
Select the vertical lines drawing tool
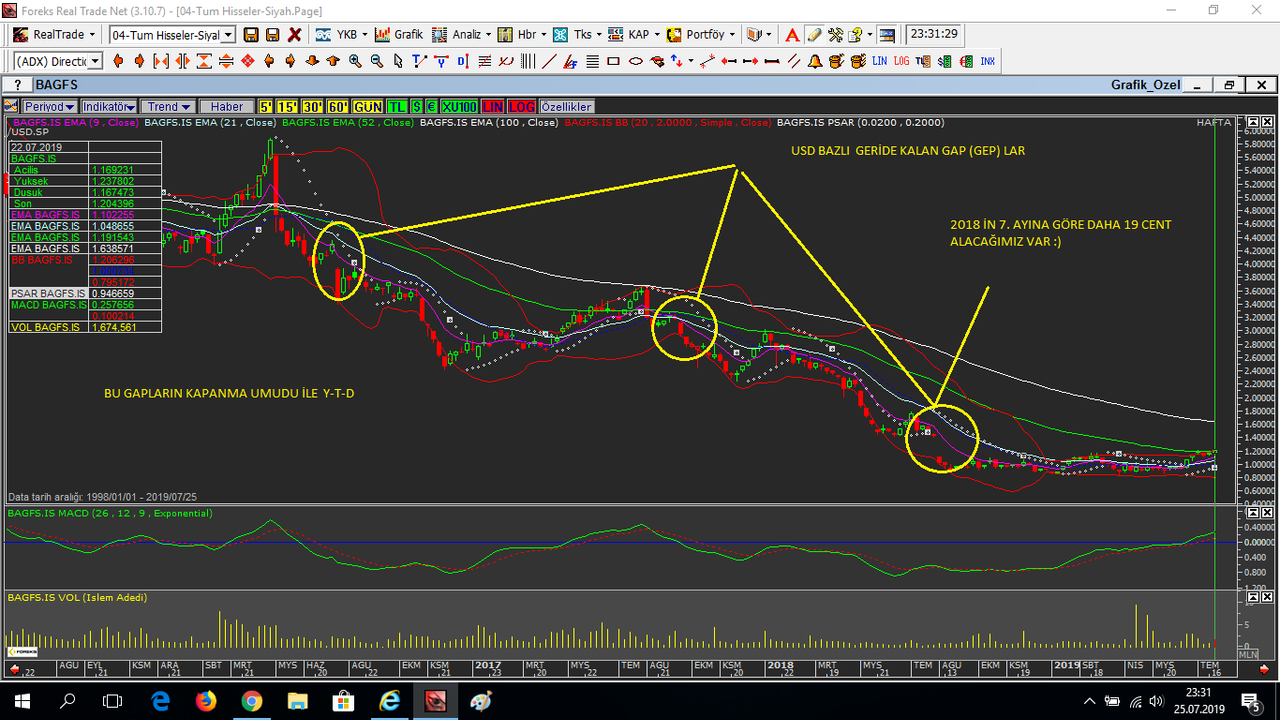tap(527, 61)
